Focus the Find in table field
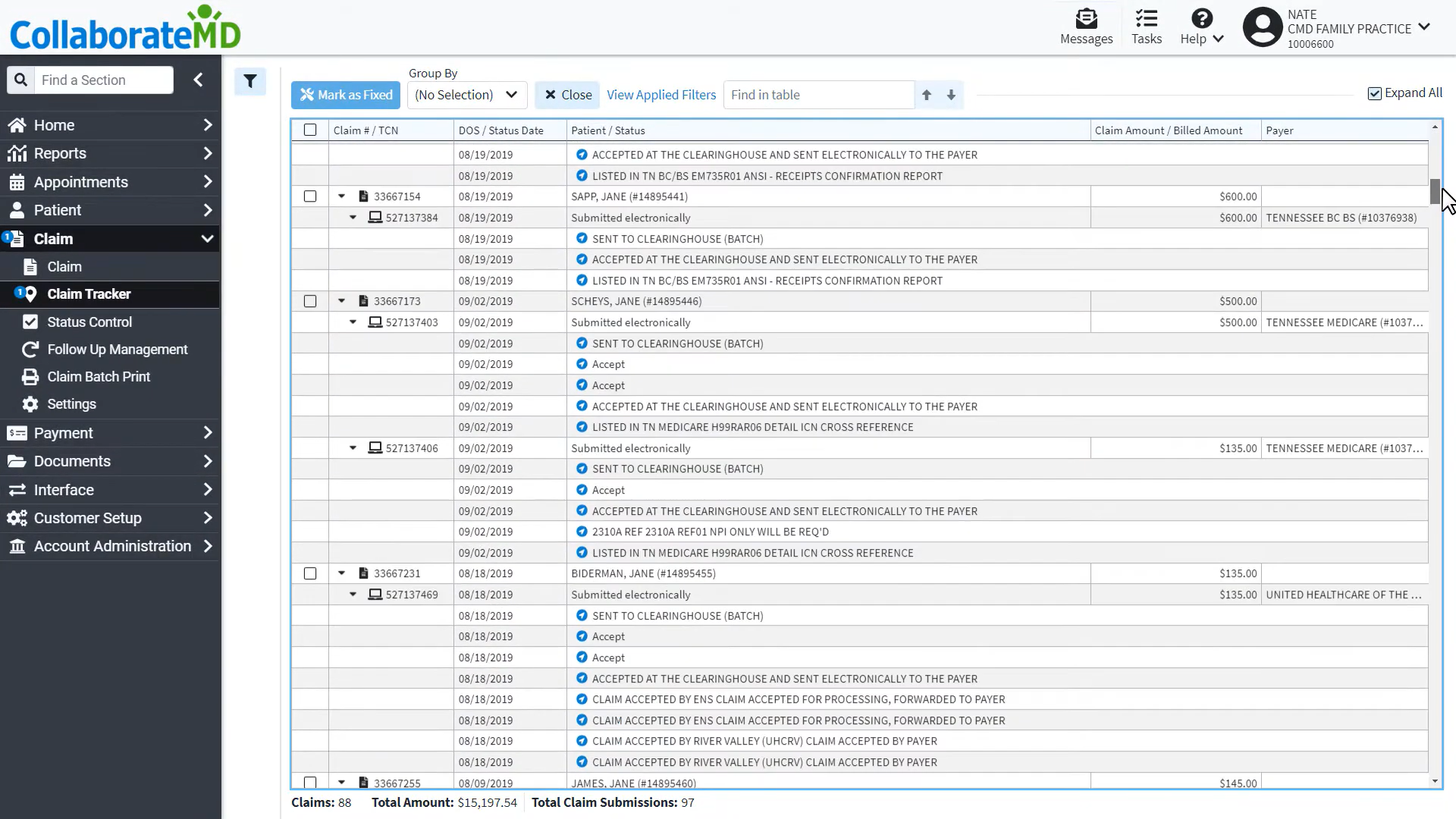Image resolution: width=1456 pixels, height=819 pixels. [x=819, y=95]
